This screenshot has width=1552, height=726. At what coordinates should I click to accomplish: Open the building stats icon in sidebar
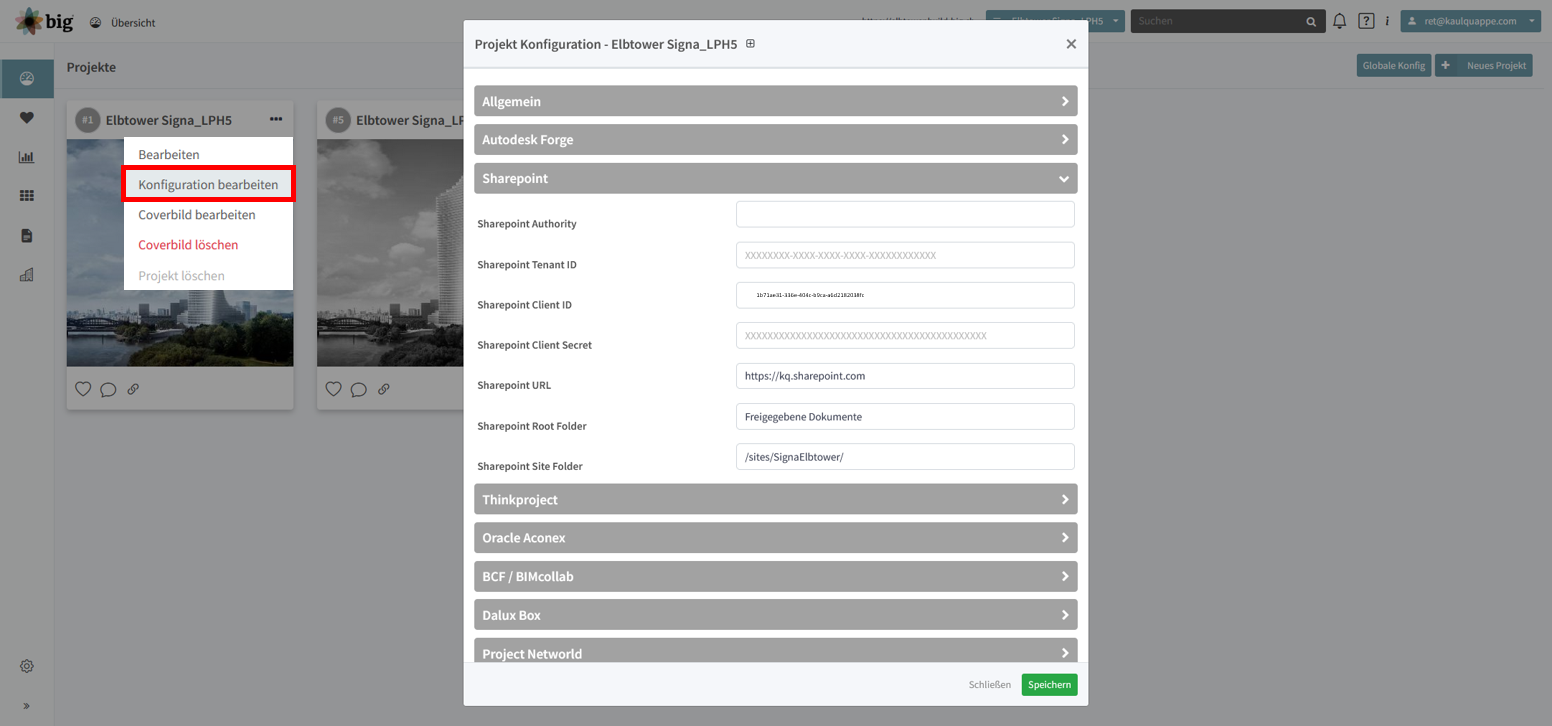(27, 275)
